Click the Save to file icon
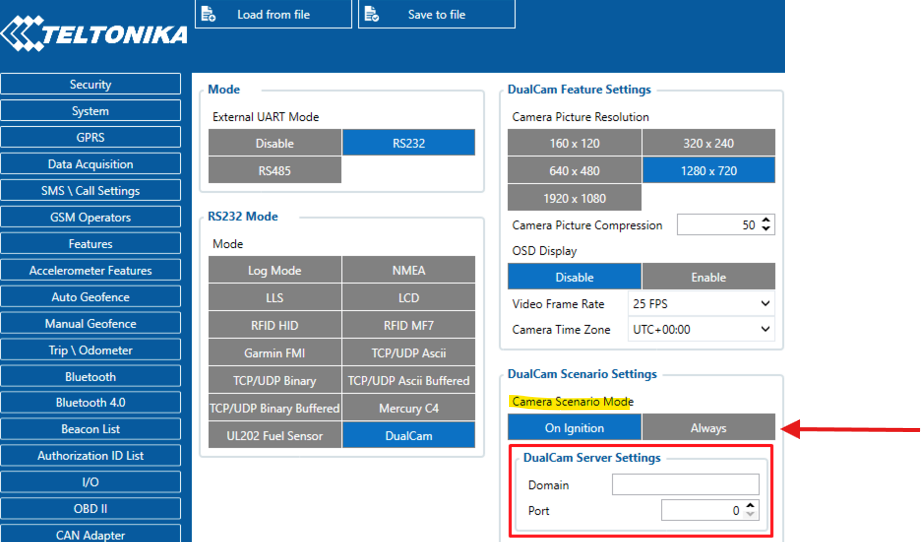The width and height of the screenshot is (921, 542). coord(372,14)
